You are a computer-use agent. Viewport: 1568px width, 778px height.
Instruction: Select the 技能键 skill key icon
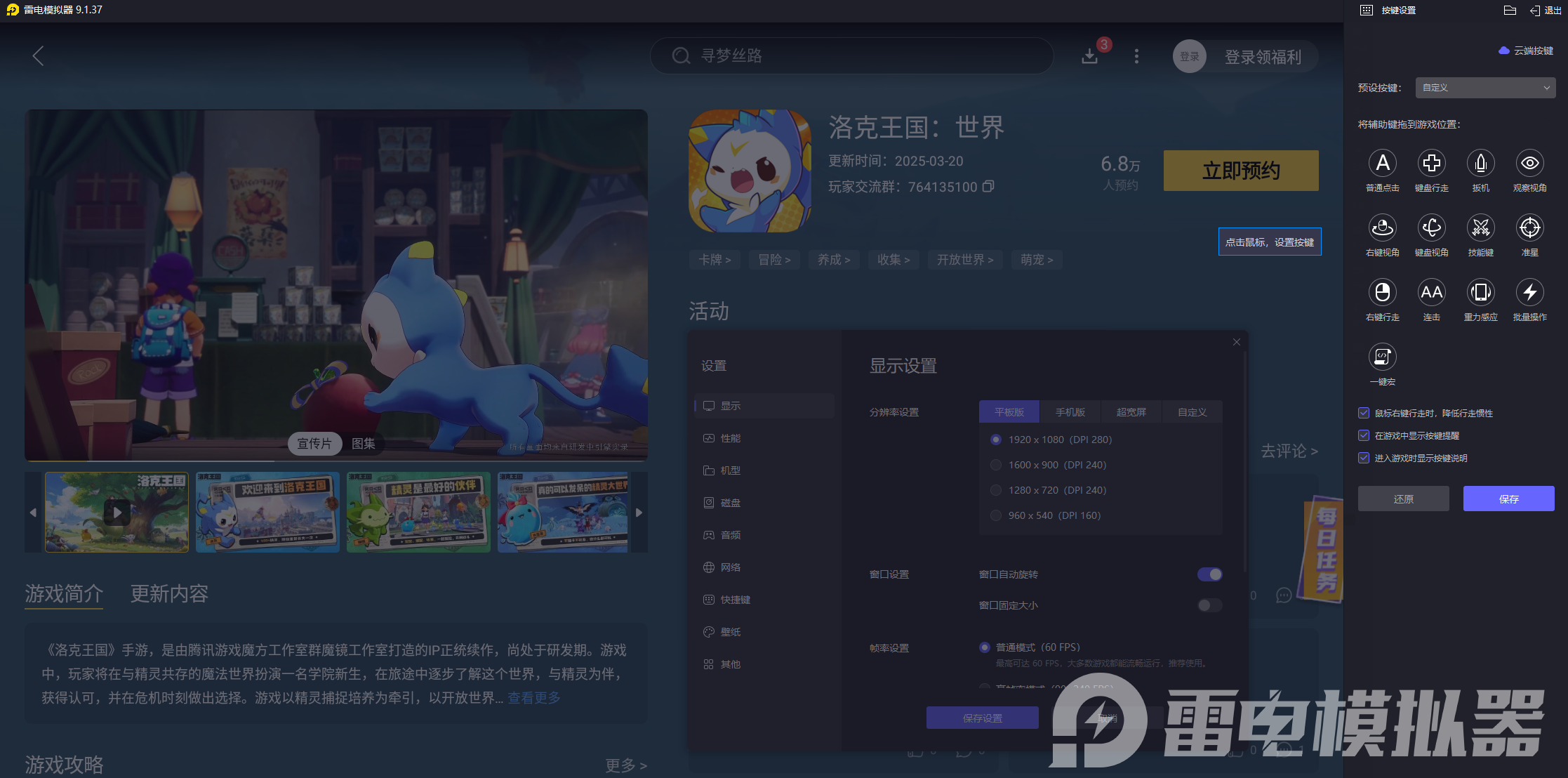pyautogui.click(x=1480, y=228)
